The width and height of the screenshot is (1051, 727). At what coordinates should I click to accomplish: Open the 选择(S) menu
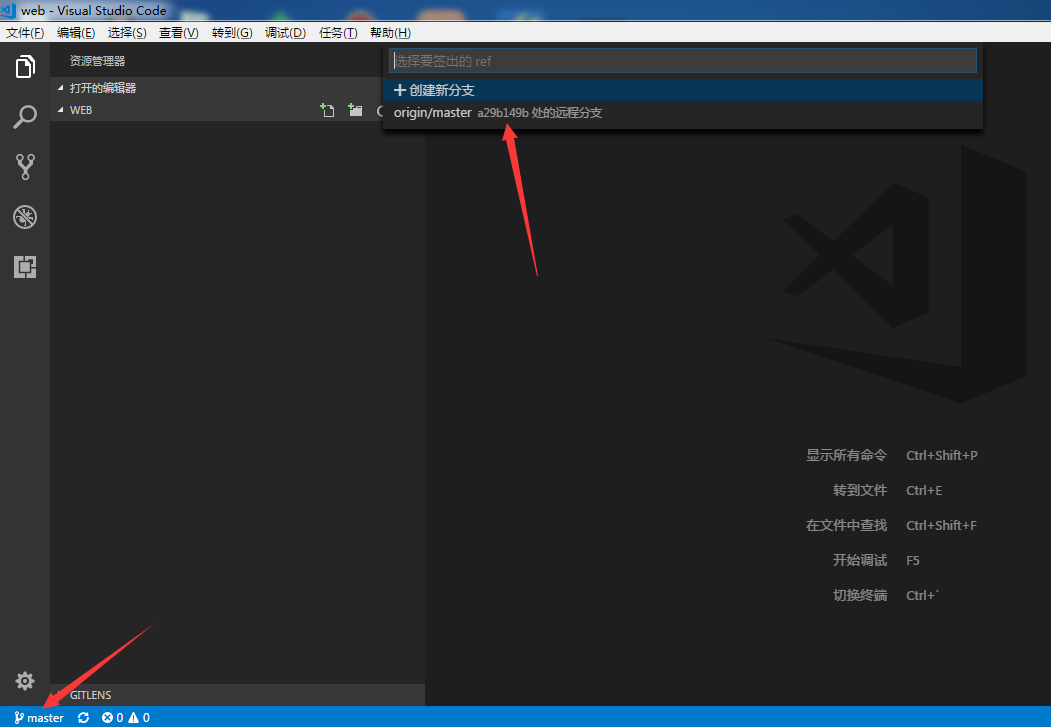127,33
